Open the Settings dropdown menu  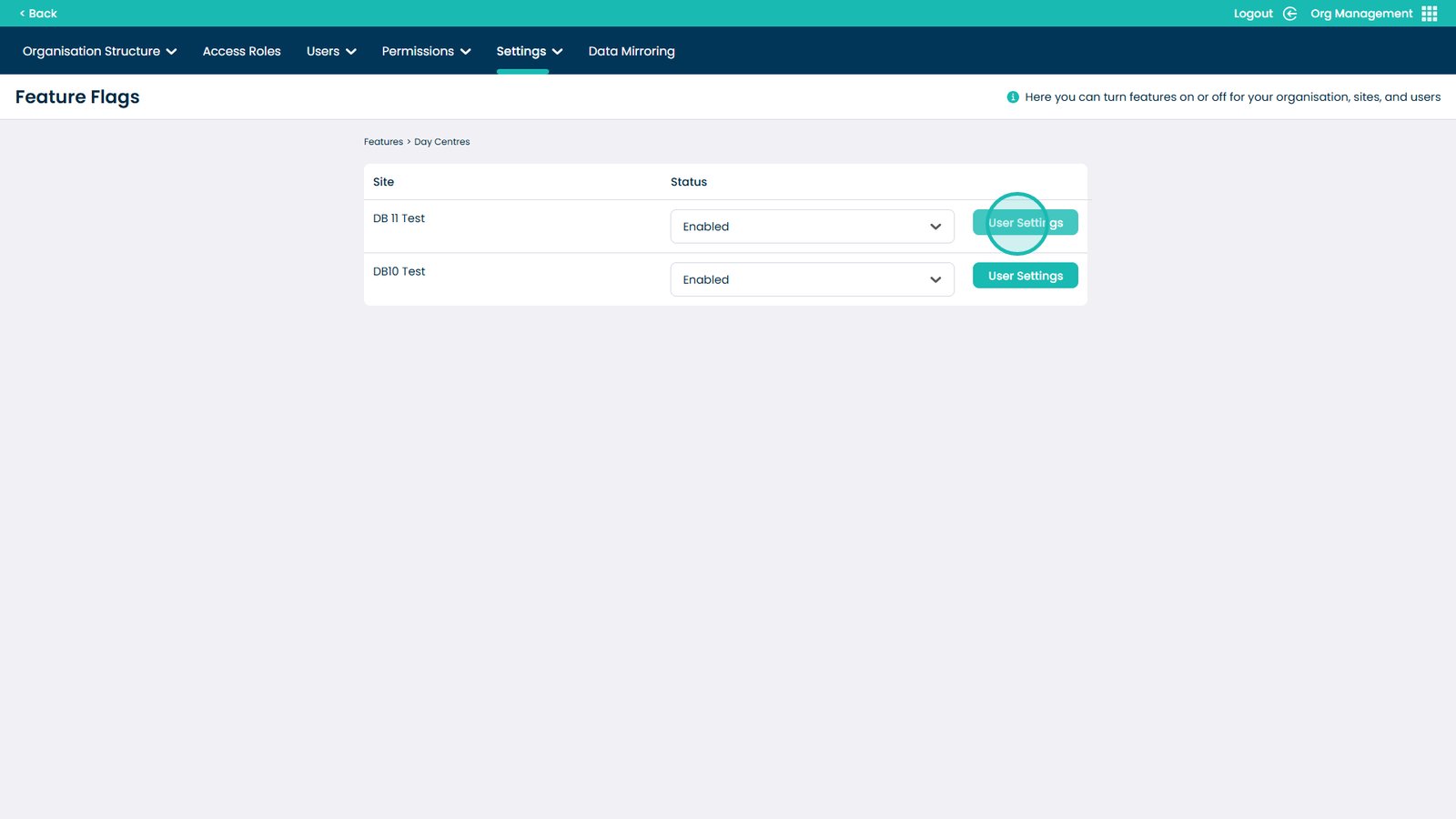tap(529, 51)
